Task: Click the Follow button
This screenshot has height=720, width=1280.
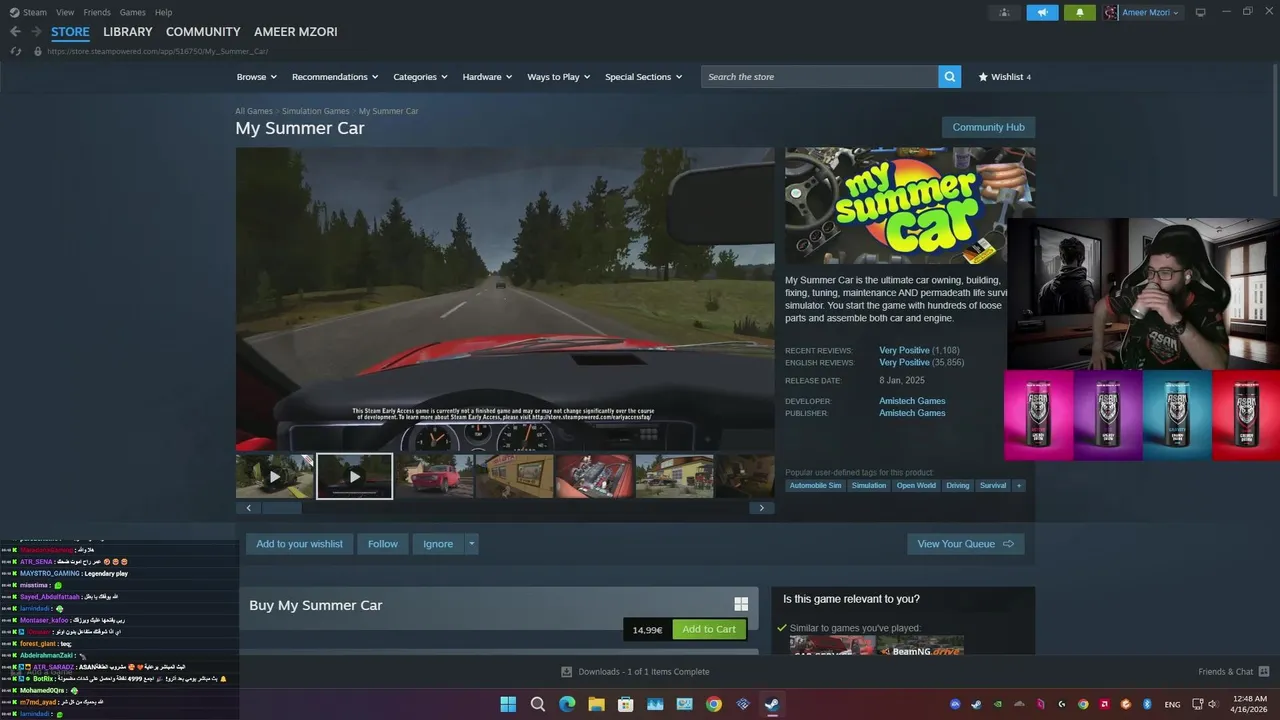Action: [382, 544]
